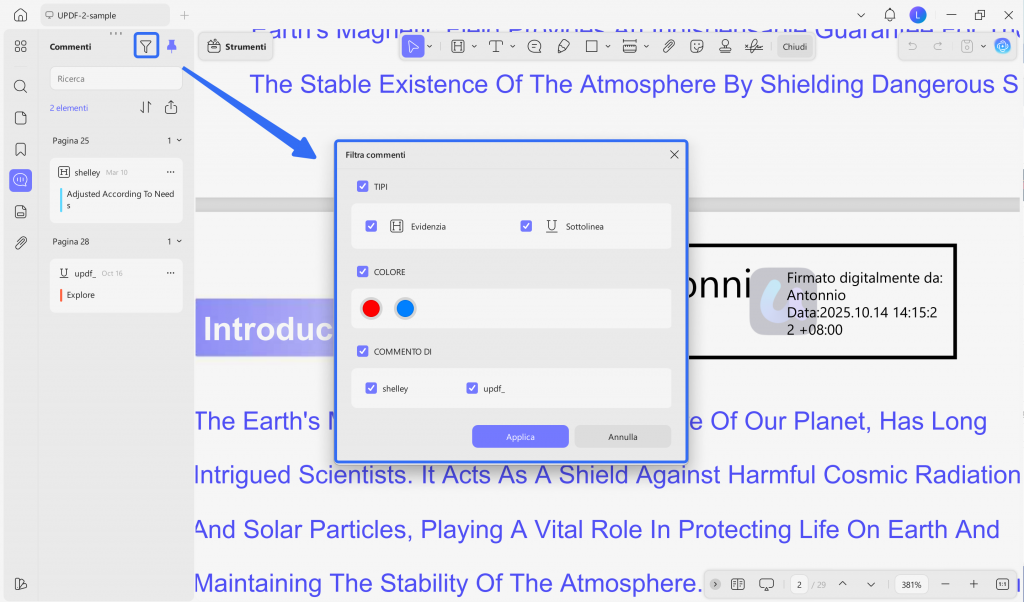
Task: Toggle the TIPI checkbox
Action: [x=362, y=186]
